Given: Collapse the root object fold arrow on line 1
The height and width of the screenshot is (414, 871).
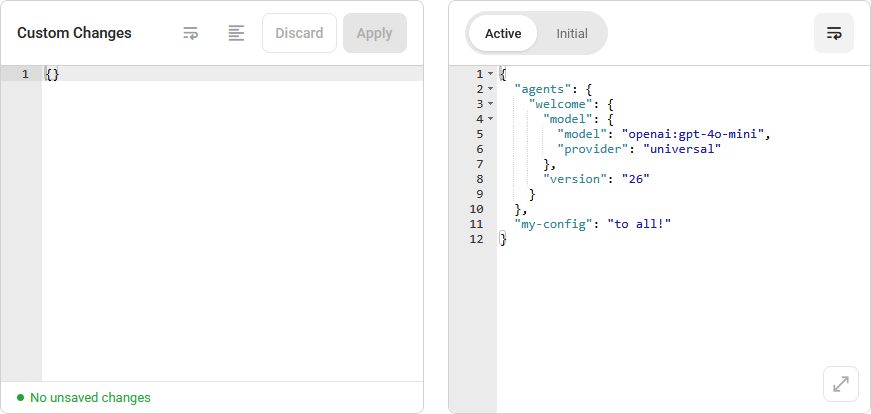Looking at the screenshot, I should coord(490,74).
